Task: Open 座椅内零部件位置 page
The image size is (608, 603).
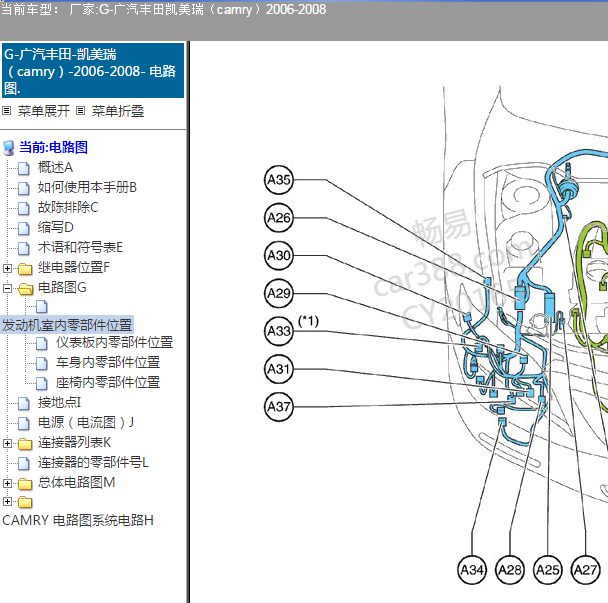Action: [108, 382]
